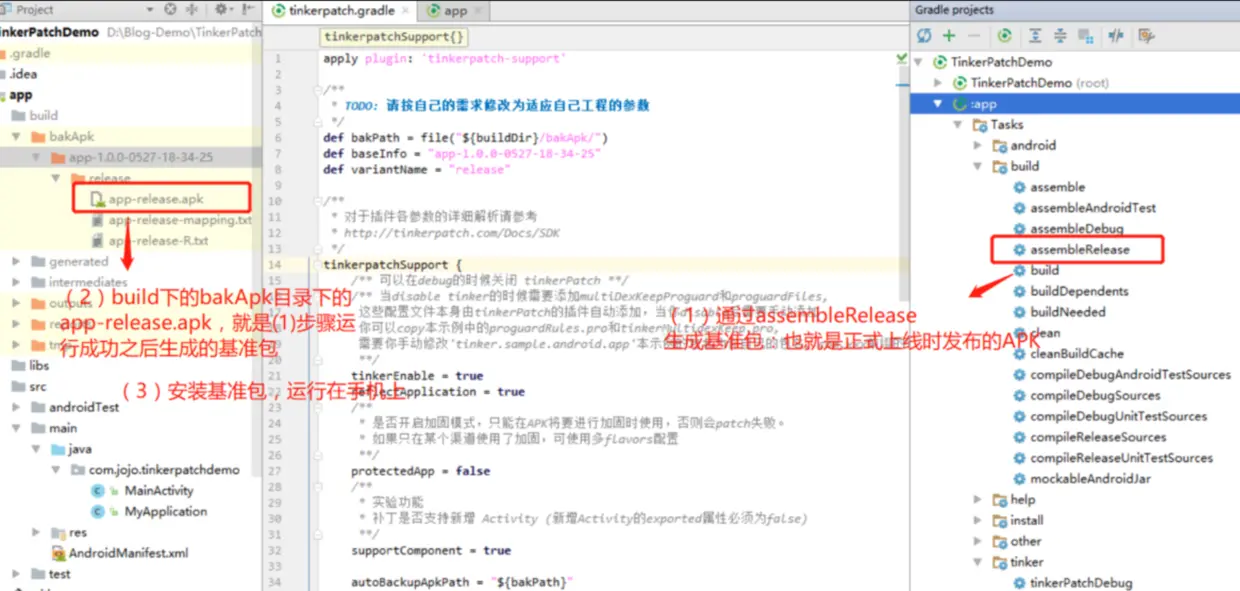Execute Gradle task via green circular icon
This screenshot has width=1240, height=591.
1005,36
